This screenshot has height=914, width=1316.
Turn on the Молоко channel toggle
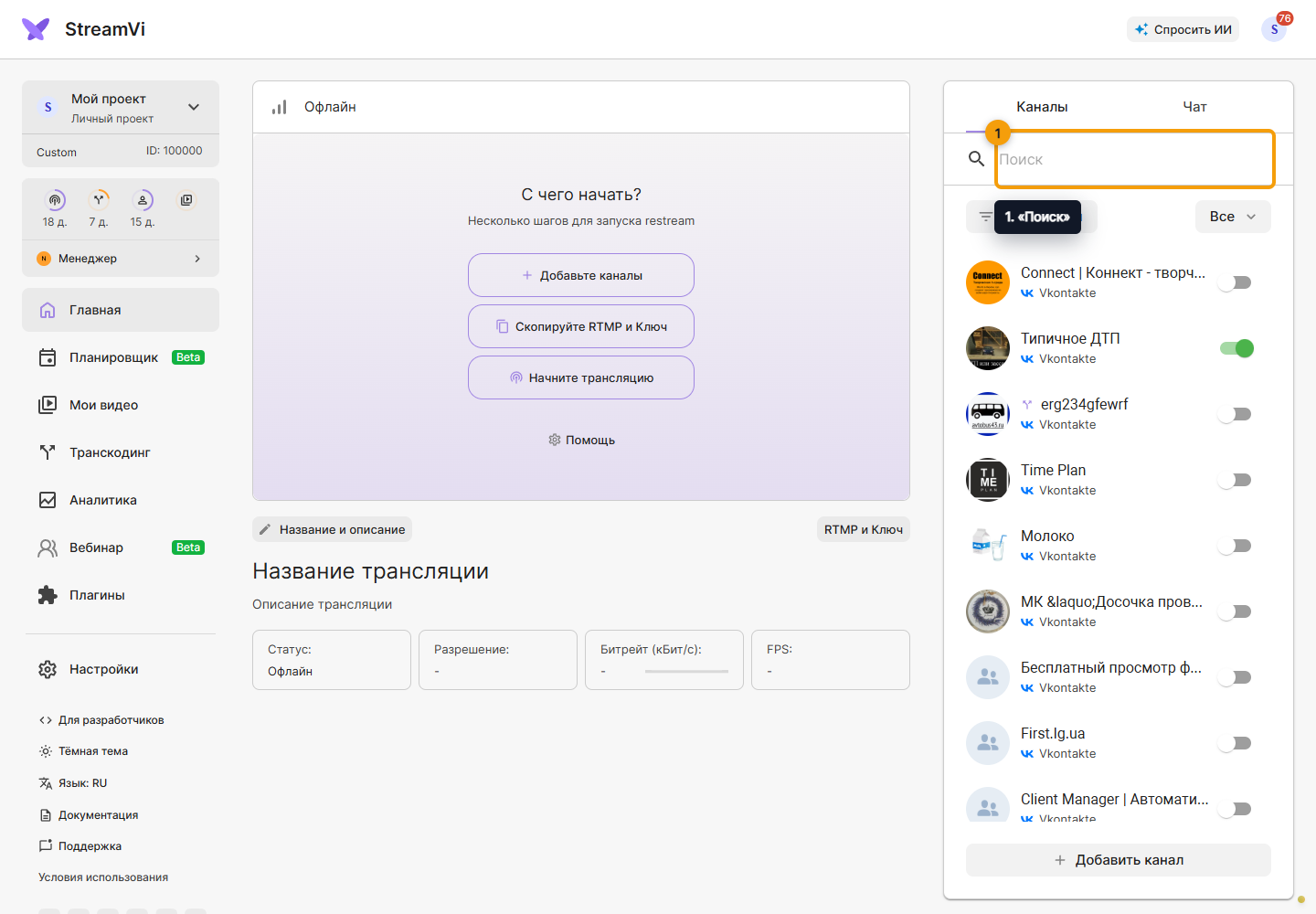(1236, 546)
